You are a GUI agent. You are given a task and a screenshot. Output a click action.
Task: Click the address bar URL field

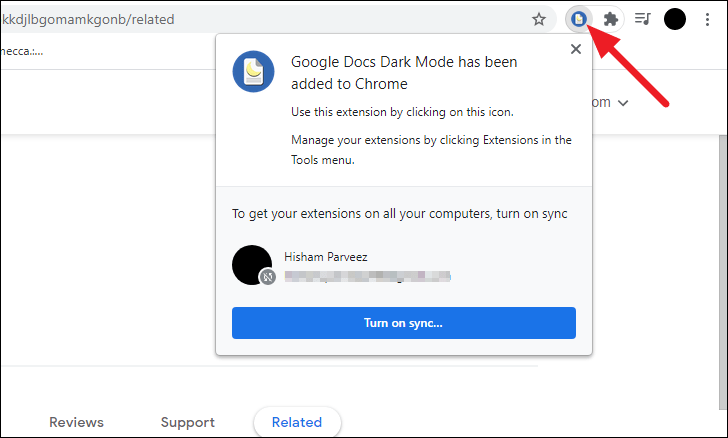(x=250, y=18)
